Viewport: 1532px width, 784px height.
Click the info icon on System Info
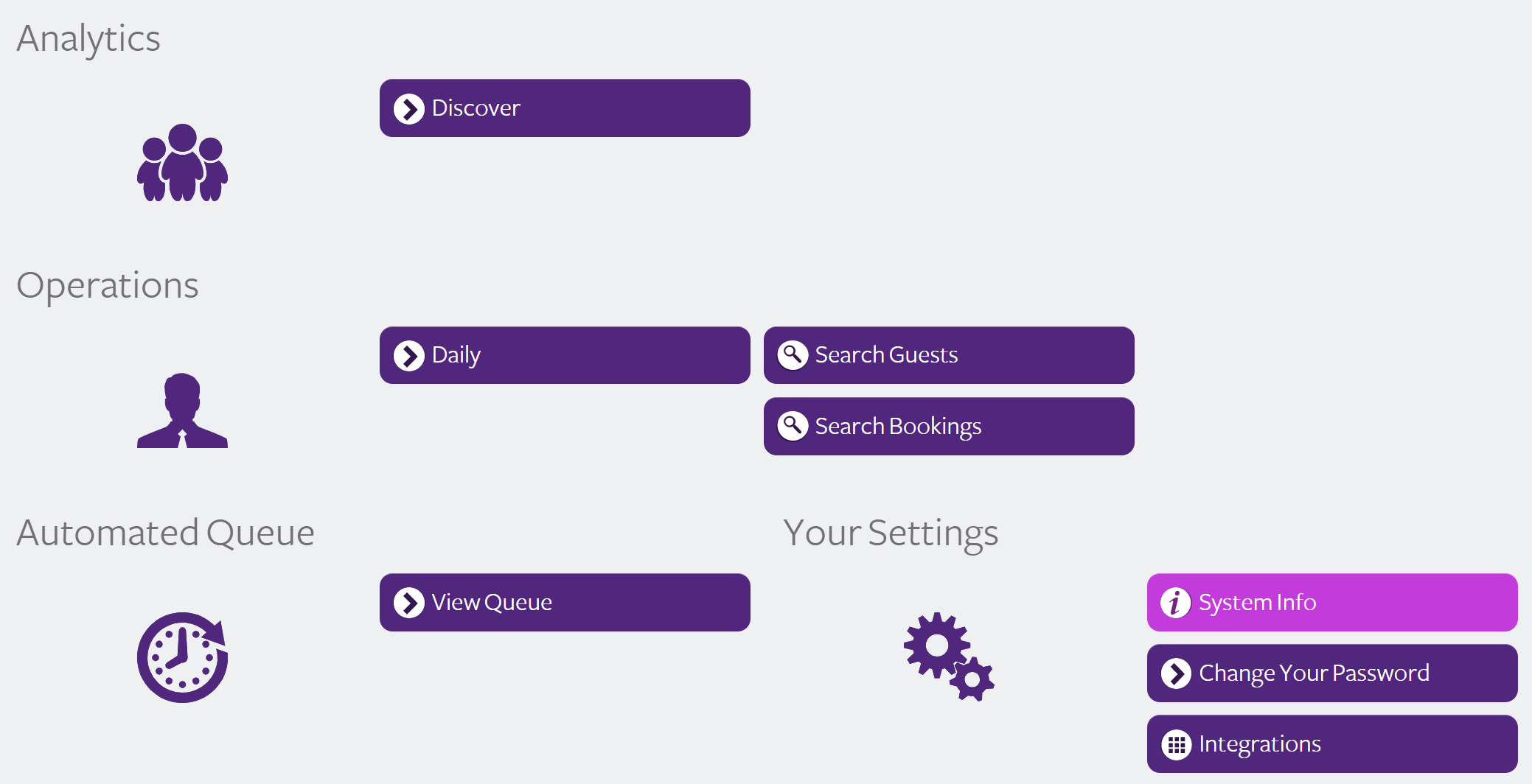tap(1175, 603)
